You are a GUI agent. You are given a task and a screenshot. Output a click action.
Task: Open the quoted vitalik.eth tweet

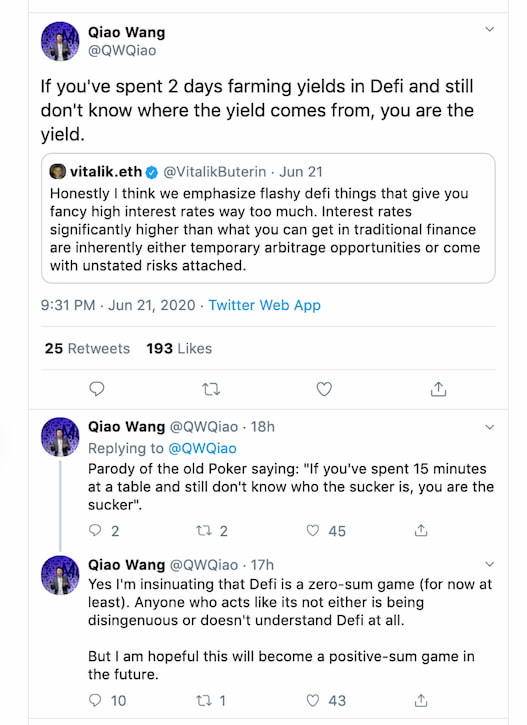point(268,218)
